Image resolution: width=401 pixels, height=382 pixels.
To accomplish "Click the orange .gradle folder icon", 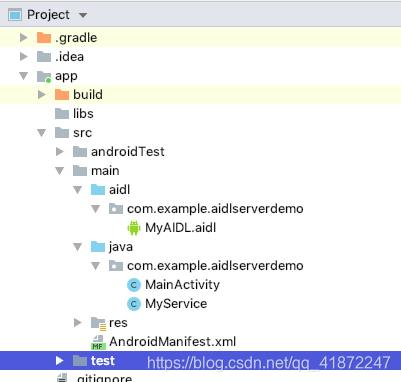I will (44, 38).
